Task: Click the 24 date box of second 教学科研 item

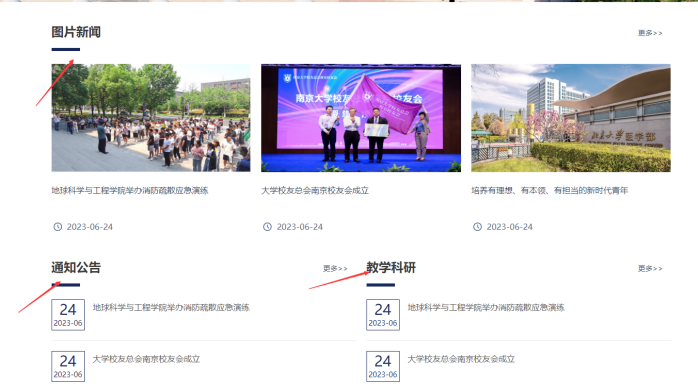Action: coord(383,366)
